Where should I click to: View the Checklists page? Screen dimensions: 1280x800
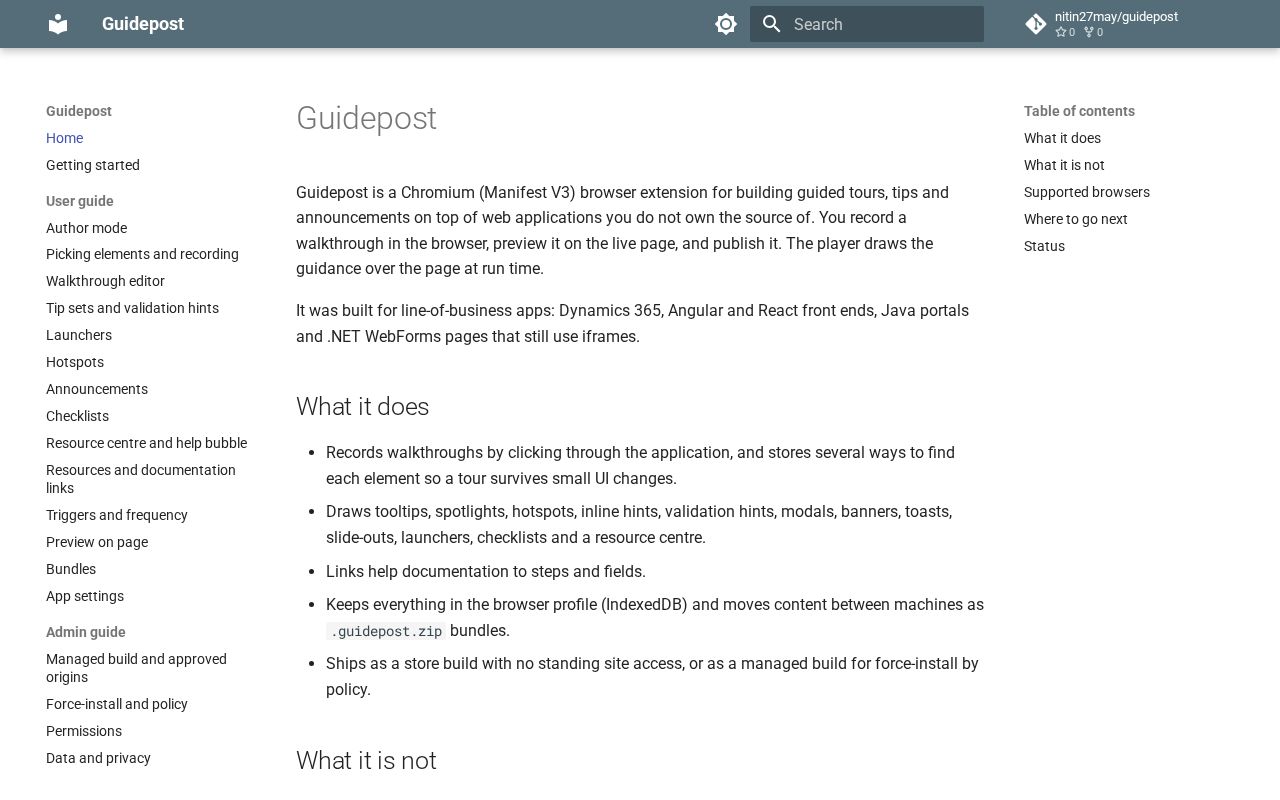[x=77, y=416]
